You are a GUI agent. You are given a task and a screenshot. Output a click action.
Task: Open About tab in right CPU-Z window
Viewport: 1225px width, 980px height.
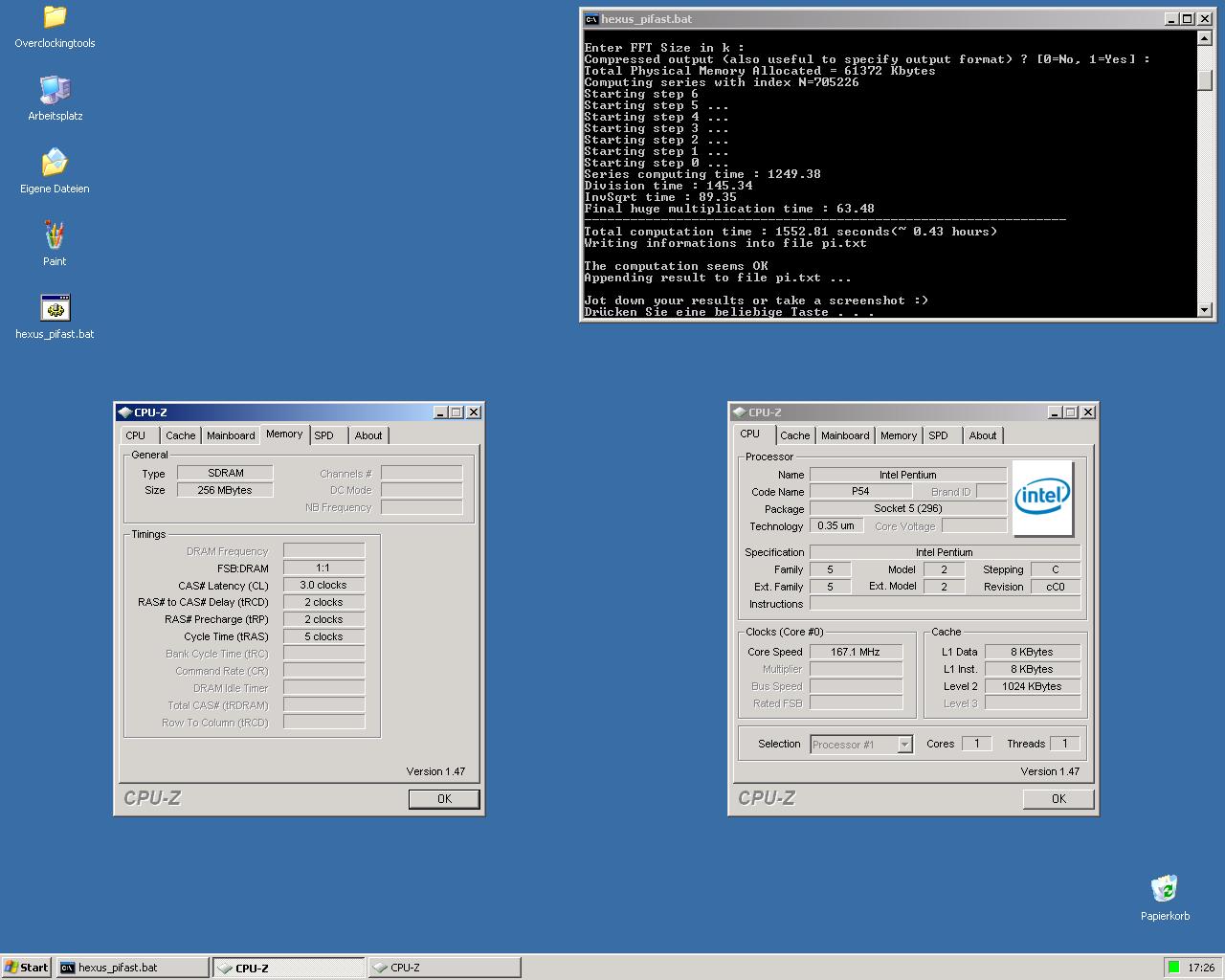983,435
